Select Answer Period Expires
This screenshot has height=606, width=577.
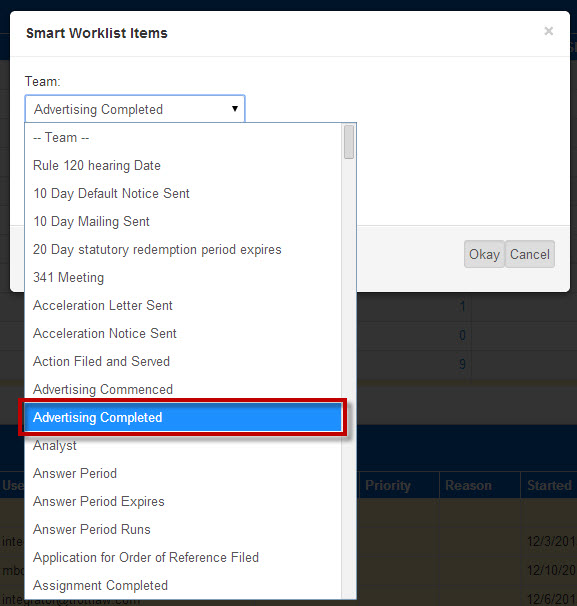[x=183, y=501]
